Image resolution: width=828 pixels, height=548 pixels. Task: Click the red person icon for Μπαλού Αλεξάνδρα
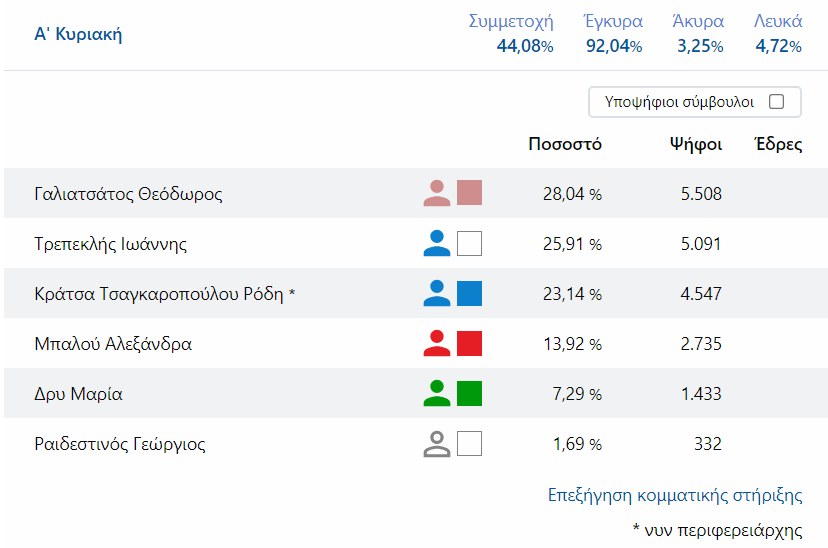(x=437, y=343)
